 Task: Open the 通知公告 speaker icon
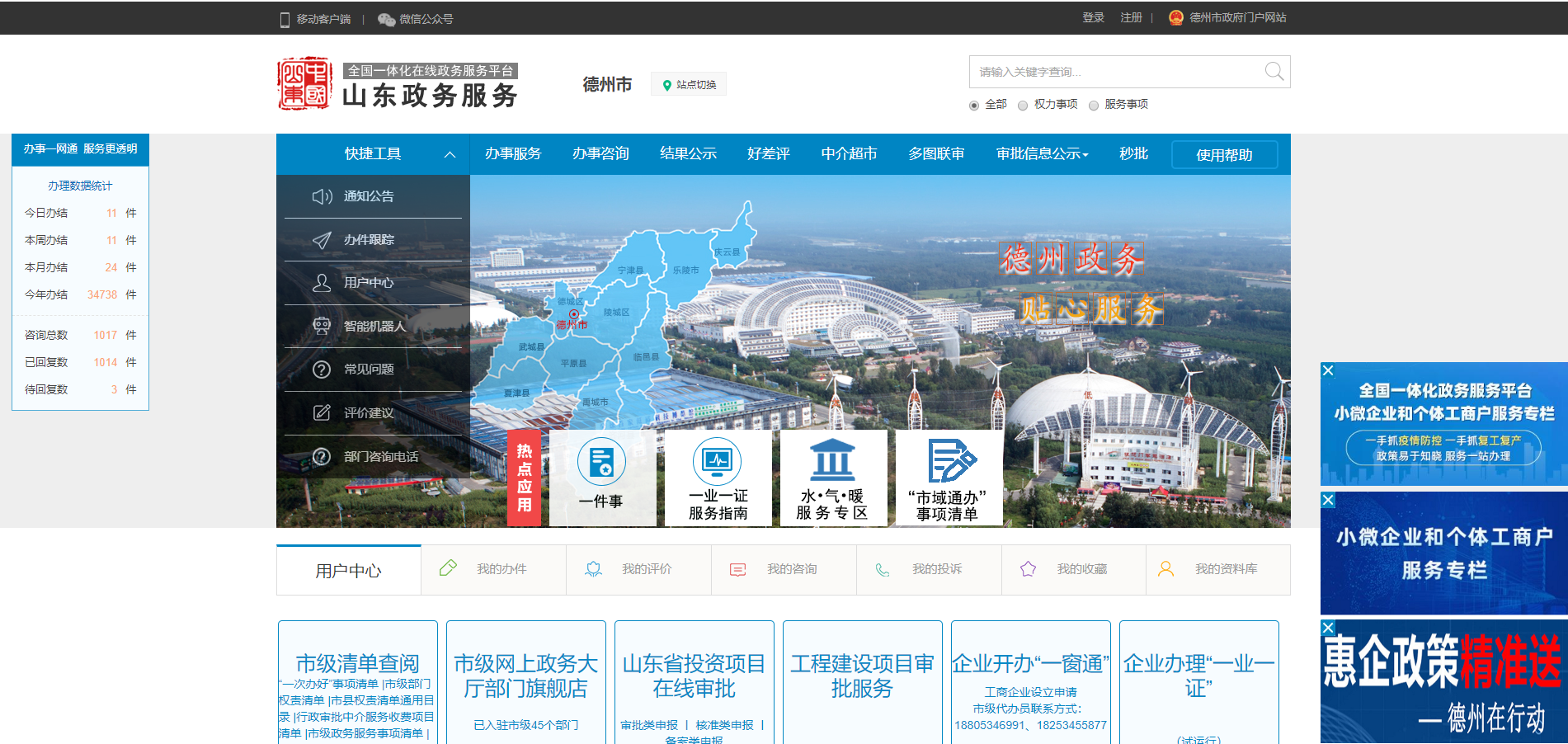coord(322,196)
